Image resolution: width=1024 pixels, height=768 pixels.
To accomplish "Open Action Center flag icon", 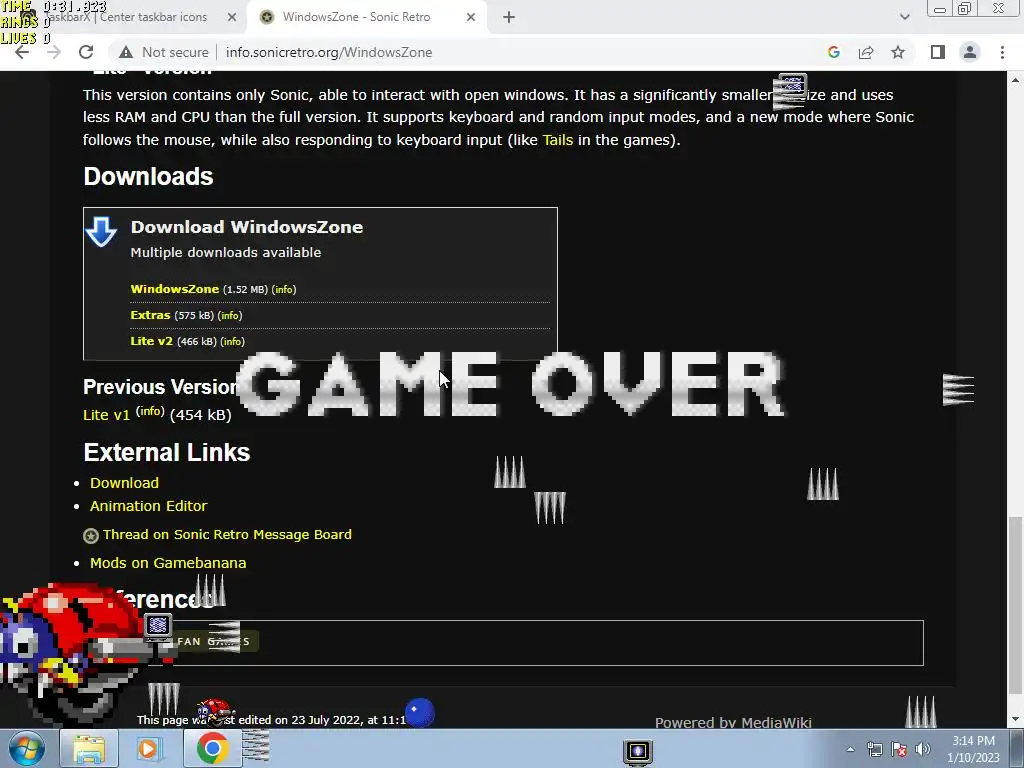I will pyautogui.click(x=899, y=750).
